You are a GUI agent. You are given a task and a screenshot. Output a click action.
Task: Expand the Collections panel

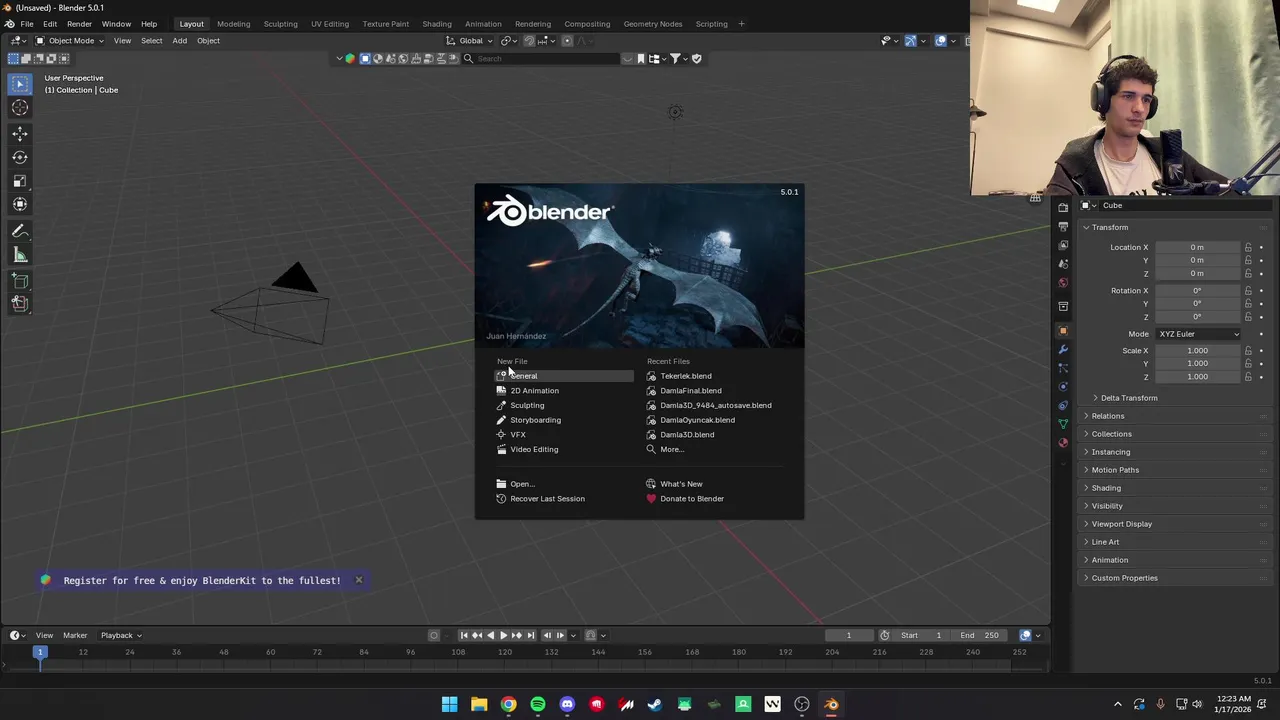[x=1111, y=434]
